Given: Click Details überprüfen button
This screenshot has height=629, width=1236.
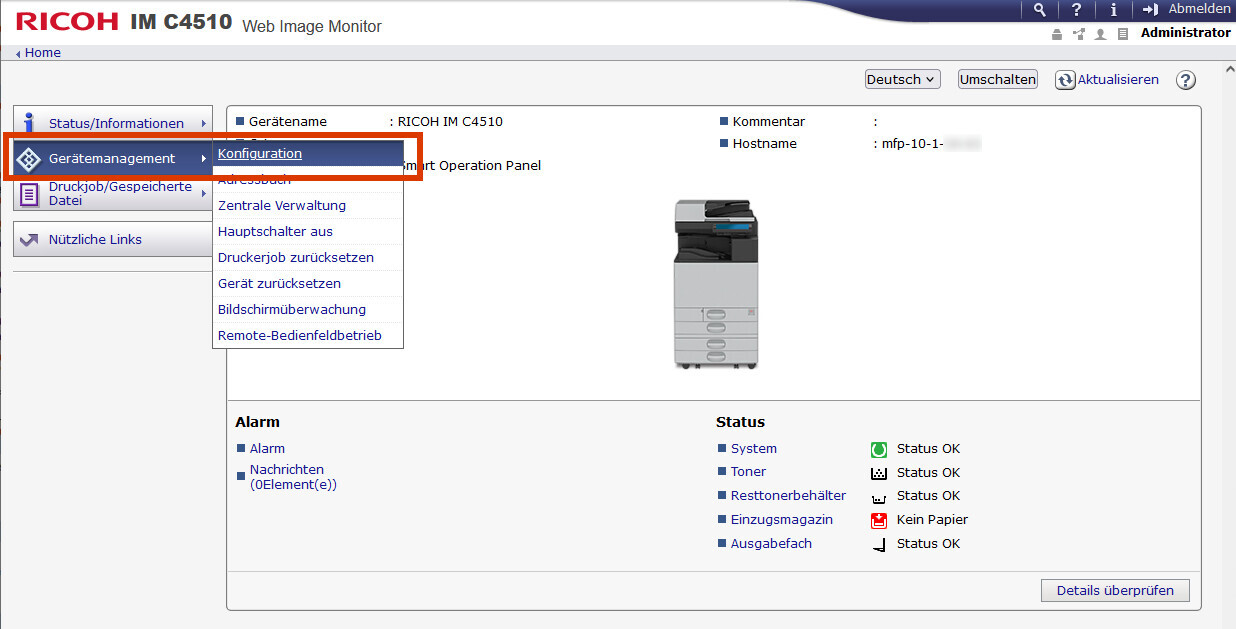Looking at the screenshot, I should tap(1115, 591).
